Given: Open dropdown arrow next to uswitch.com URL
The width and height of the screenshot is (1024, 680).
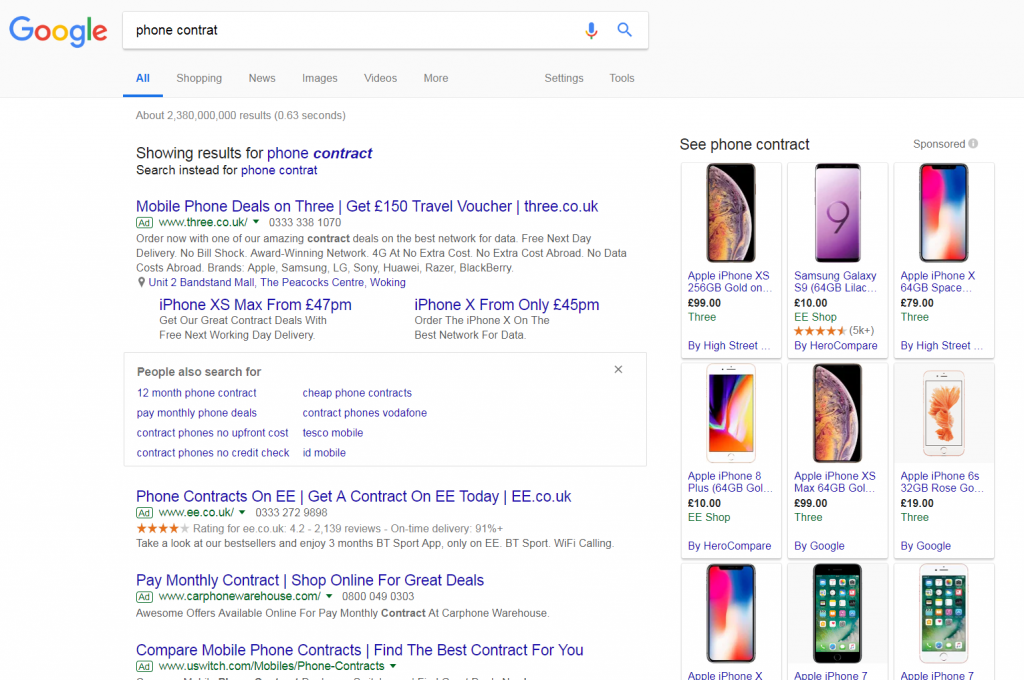Looking at the screenshot, I should (392, 666).
